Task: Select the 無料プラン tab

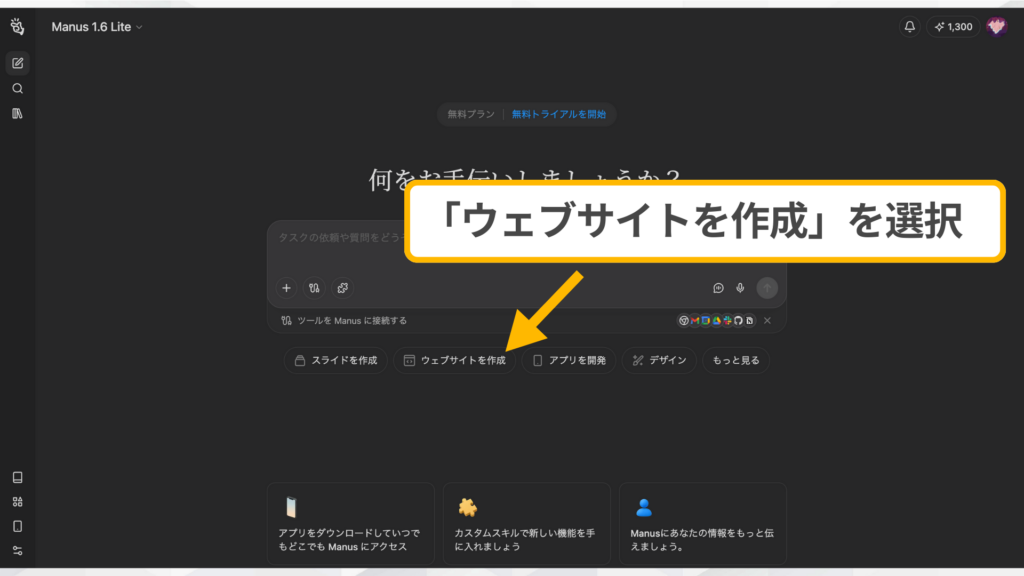Action: (x=469, y=114)
